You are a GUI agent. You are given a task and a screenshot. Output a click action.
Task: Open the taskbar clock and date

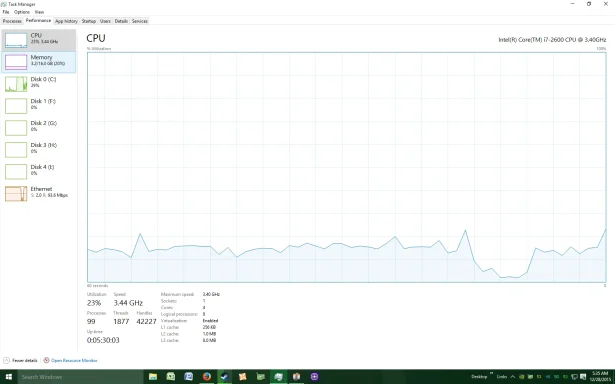pyautogui.click(x=600, y=377)
